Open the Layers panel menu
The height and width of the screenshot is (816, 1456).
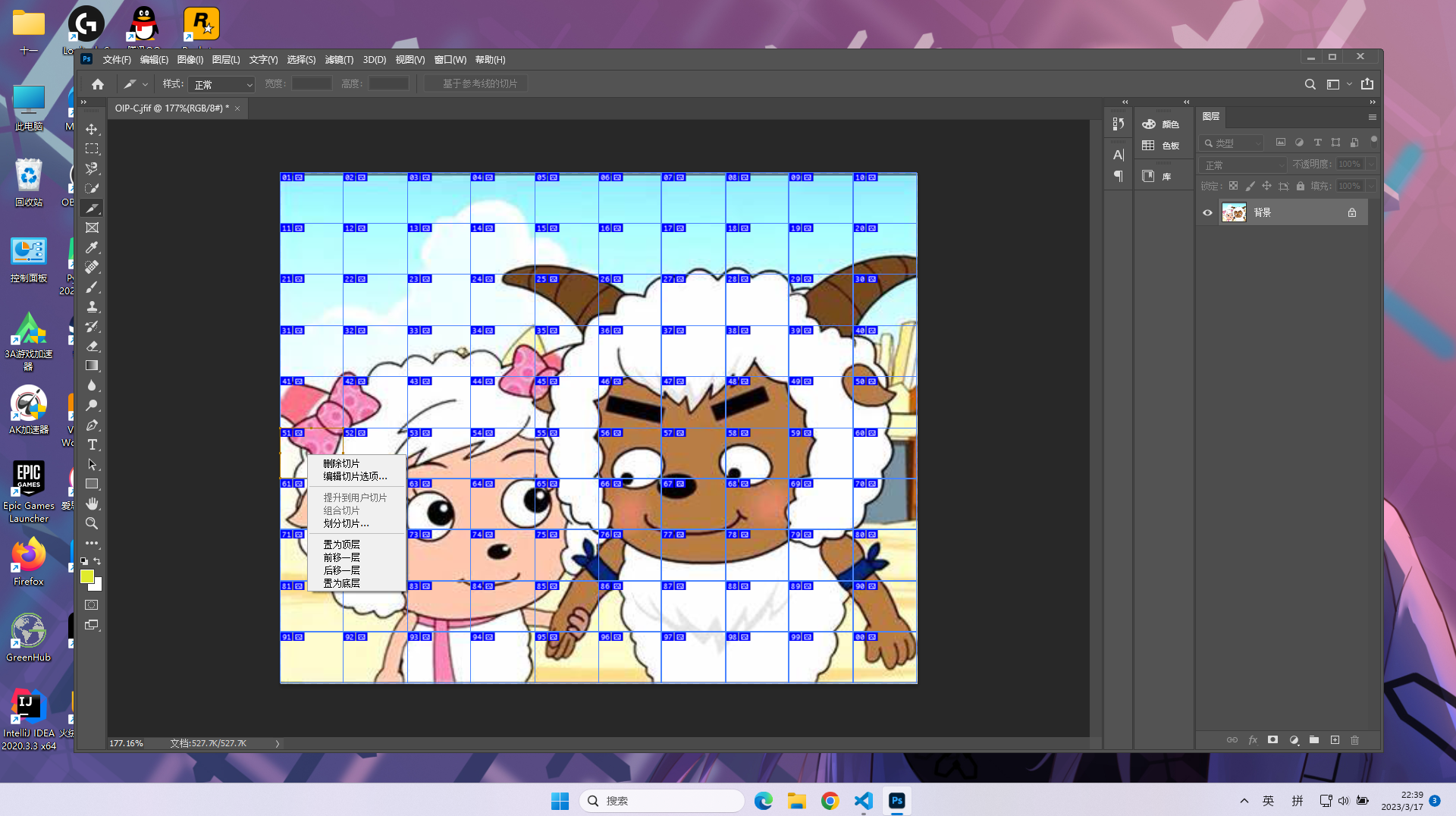pos(1372,118)
